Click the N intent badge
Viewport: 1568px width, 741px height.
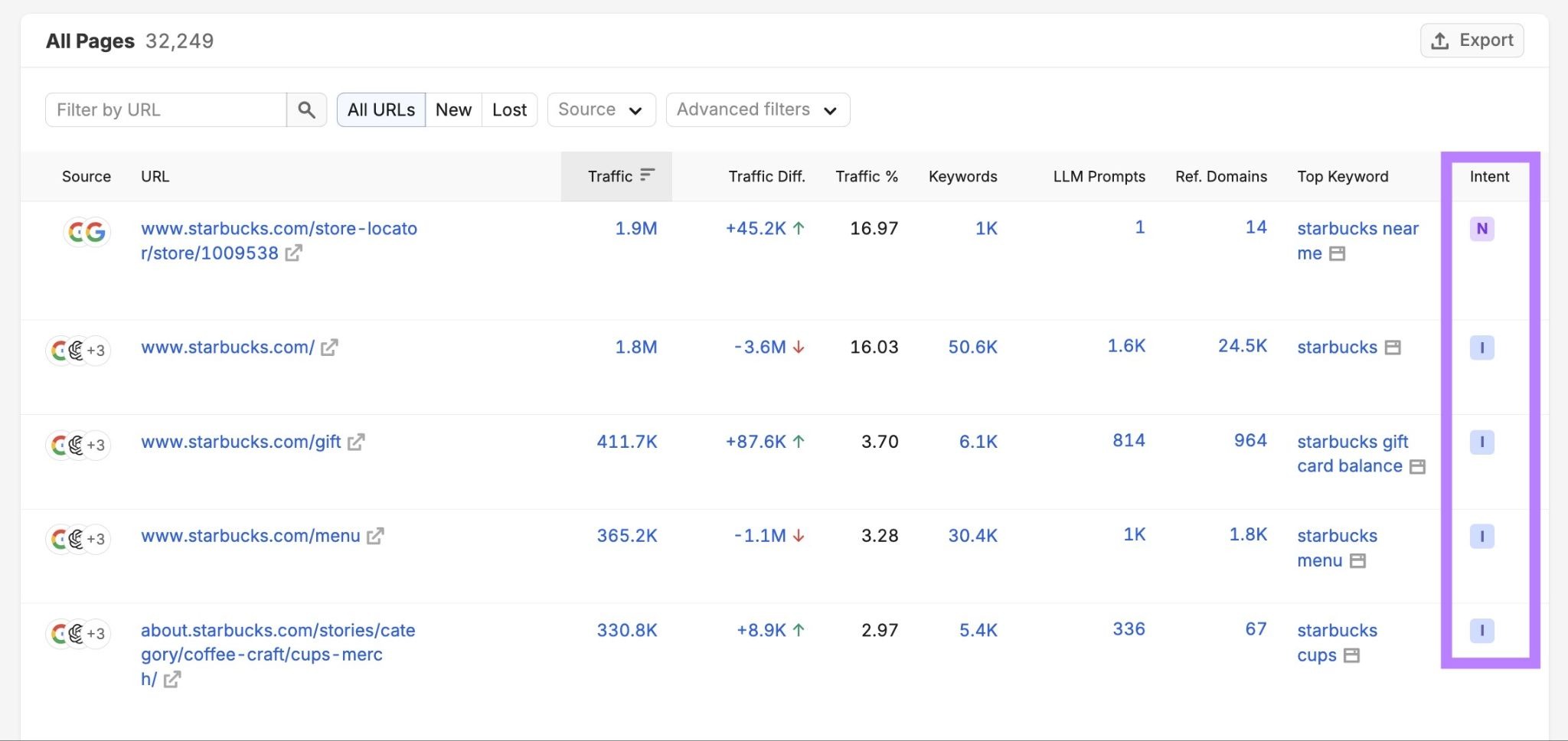1481,229
